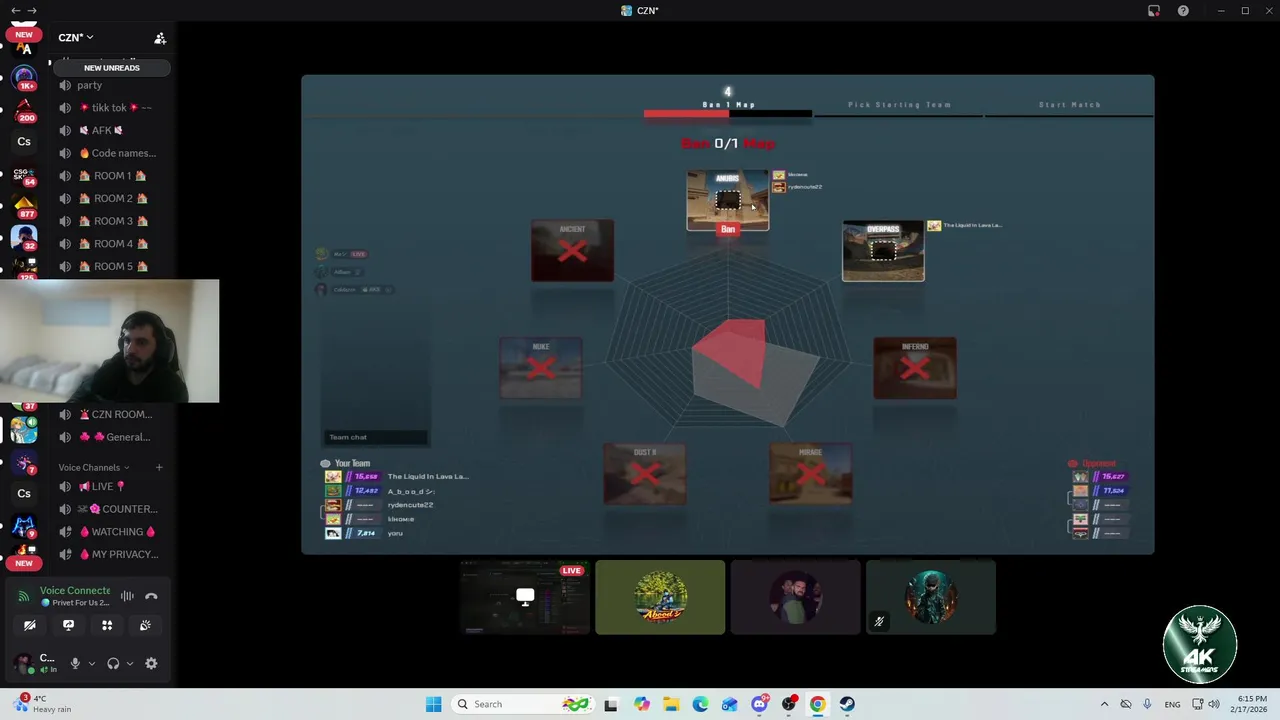
Task: Mute the microphone
Action: pos(75,663)
